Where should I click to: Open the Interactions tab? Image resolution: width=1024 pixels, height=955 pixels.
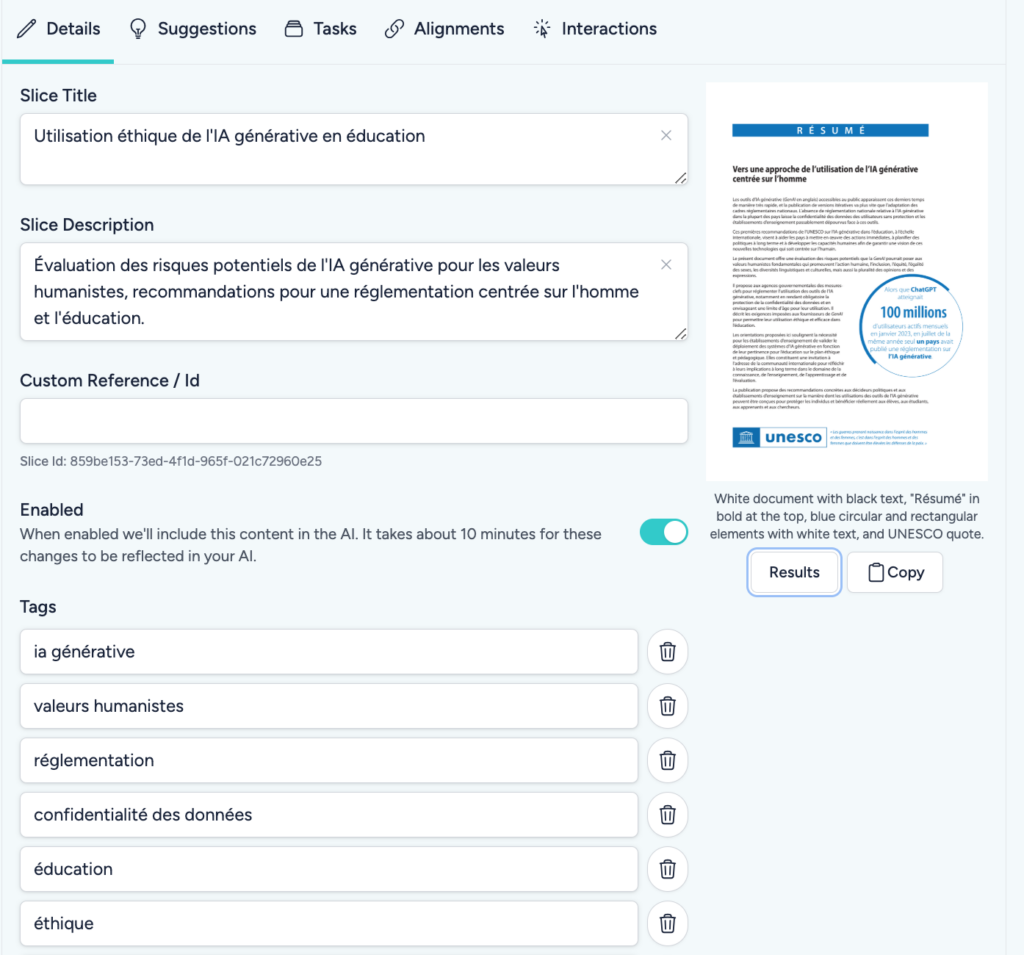(x=595, y=29)
